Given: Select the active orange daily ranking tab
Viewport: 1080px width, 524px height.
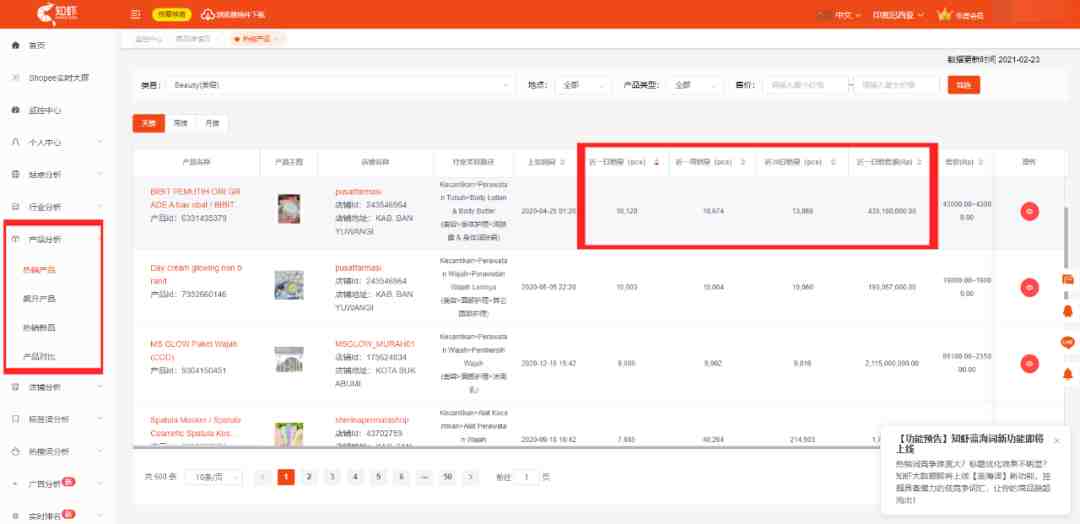Looking at the screenshot, I should click(x=149, y=123).
